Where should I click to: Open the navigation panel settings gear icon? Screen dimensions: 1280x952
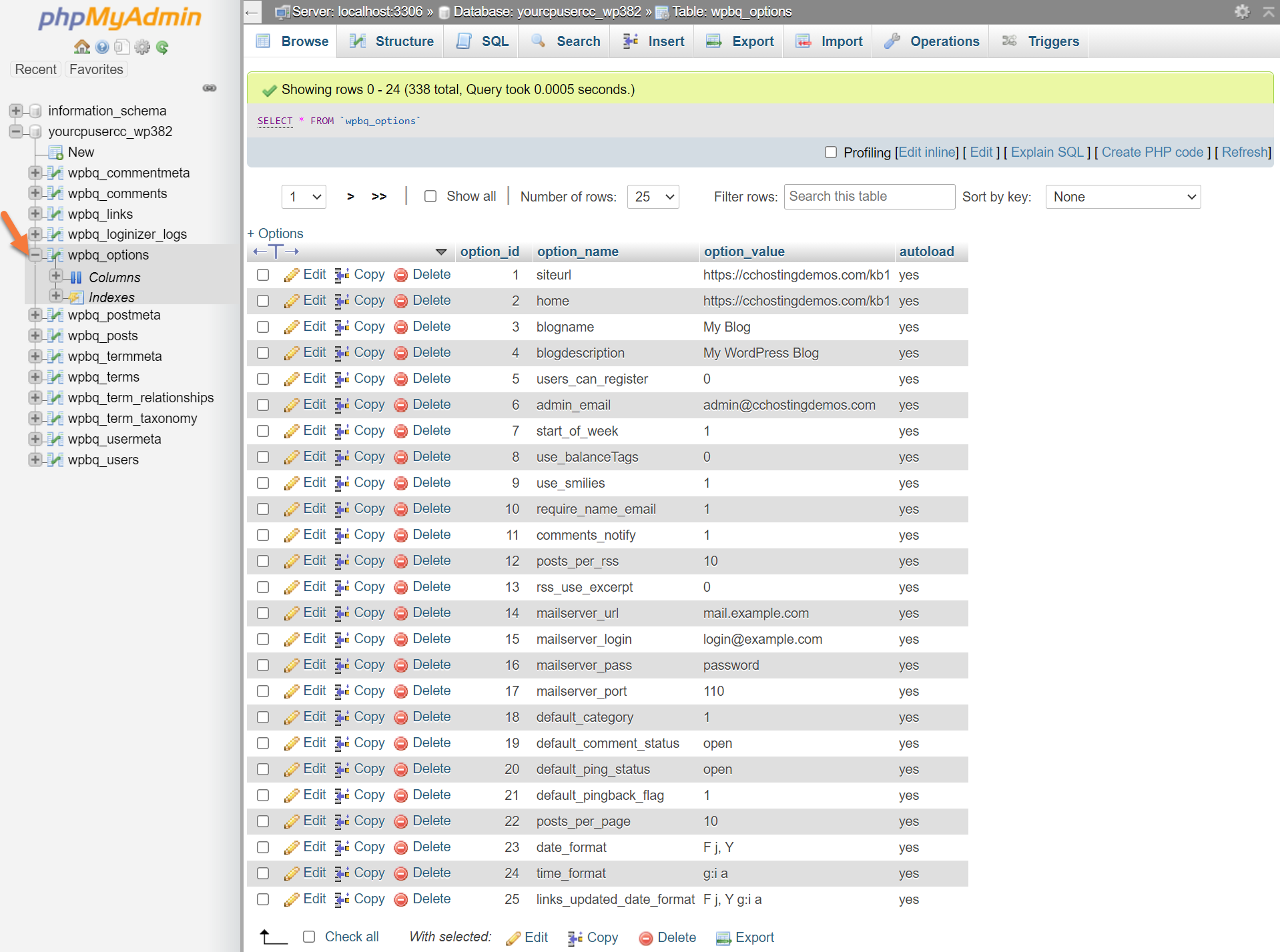pyautogui.click(x=142, y=47)
